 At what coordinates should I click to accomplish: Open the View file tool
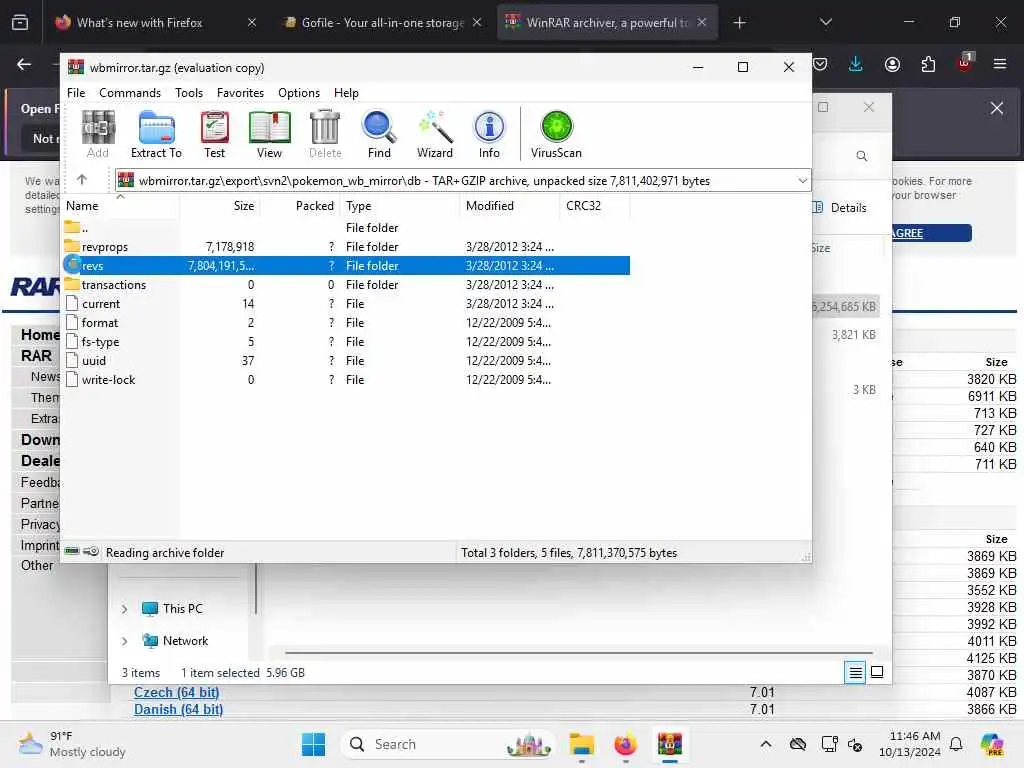click(x=269, y=135)
